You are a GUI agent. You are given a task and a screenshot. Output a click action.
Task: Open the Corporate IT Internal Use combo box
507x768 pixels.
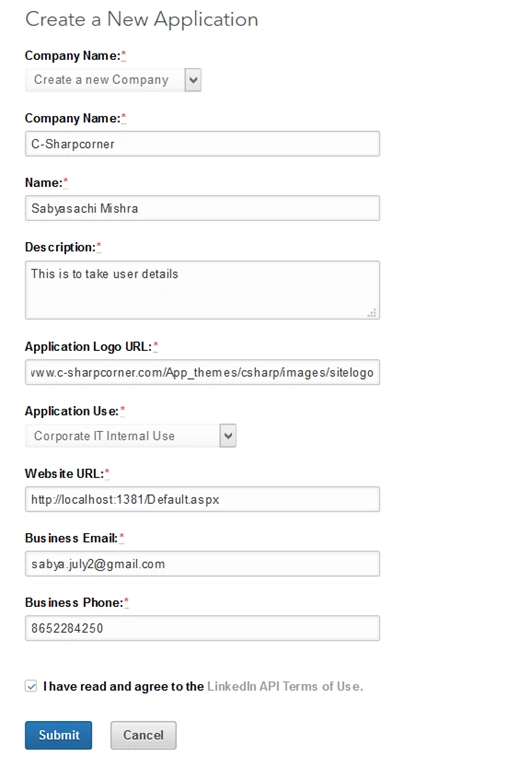pos(131,435)
